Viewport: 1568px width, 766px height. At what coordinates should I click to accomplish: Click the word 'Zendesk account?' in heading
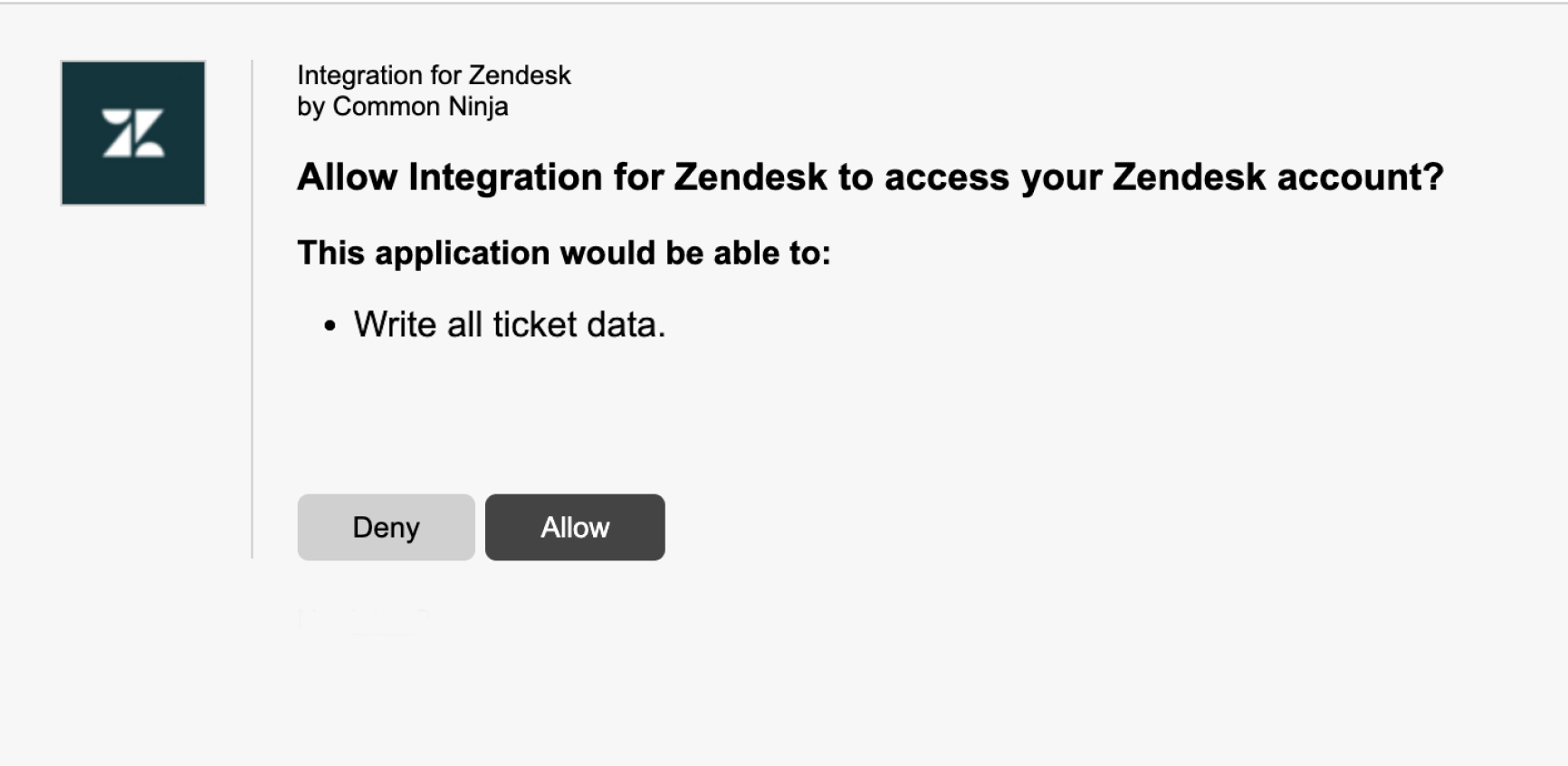(1277, 177)
